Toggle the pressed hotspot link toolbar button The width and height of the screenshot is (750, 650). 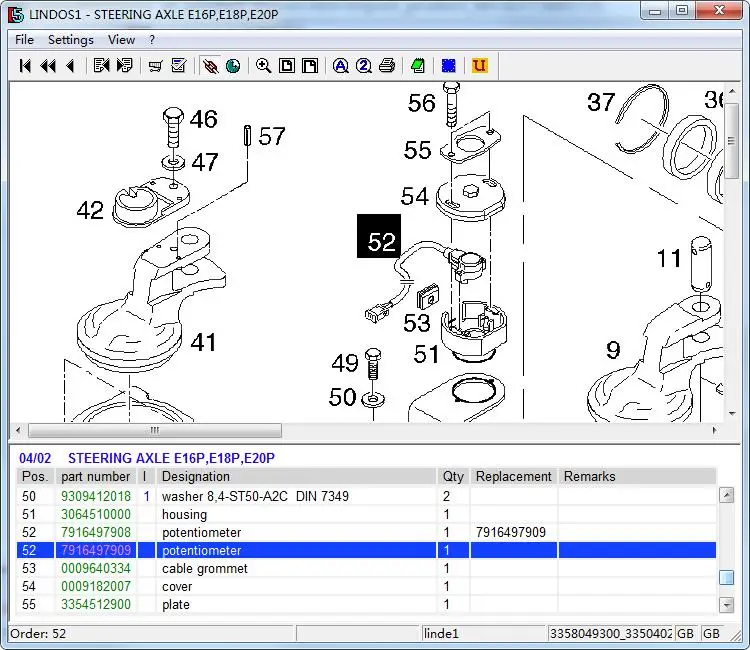pos(210,66)
